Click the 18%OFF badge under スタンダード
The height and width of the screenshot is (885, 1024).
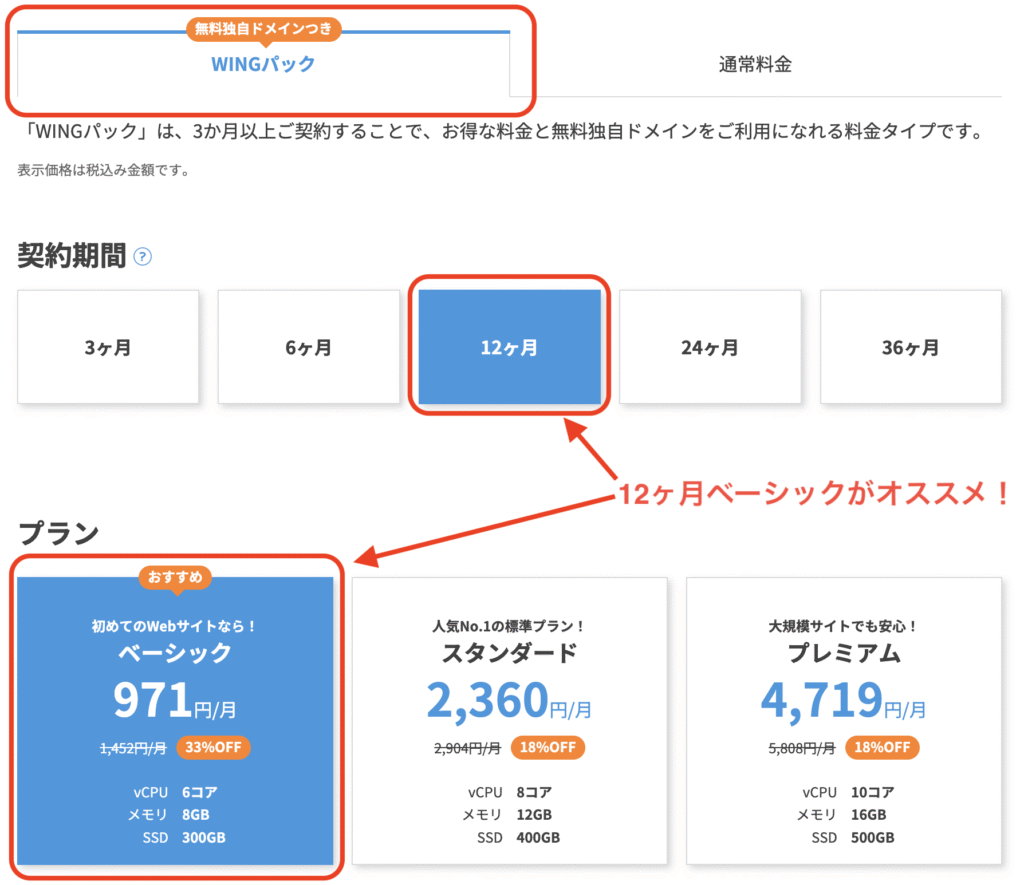tap(548, 747)
